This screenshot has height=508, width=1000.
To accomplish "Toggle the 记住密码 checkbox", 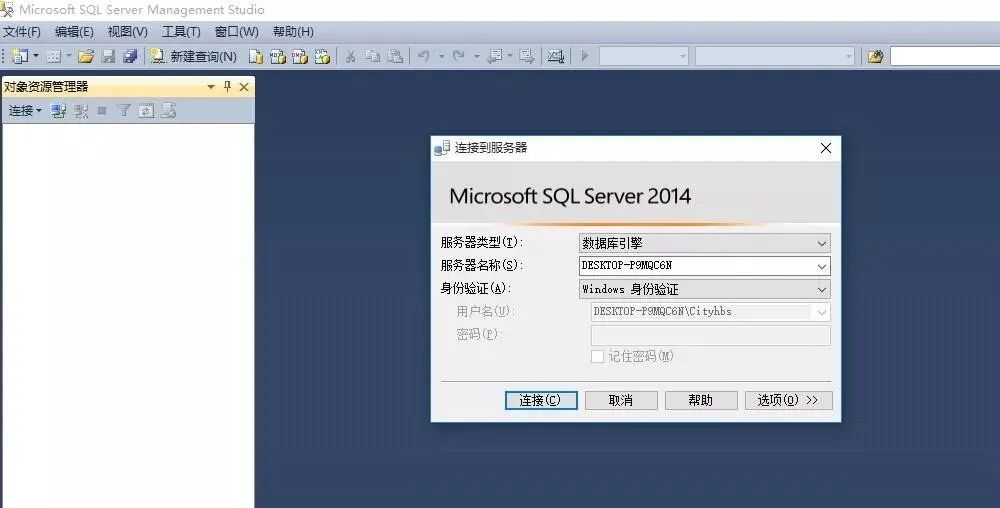I will (x=598, y=356).
